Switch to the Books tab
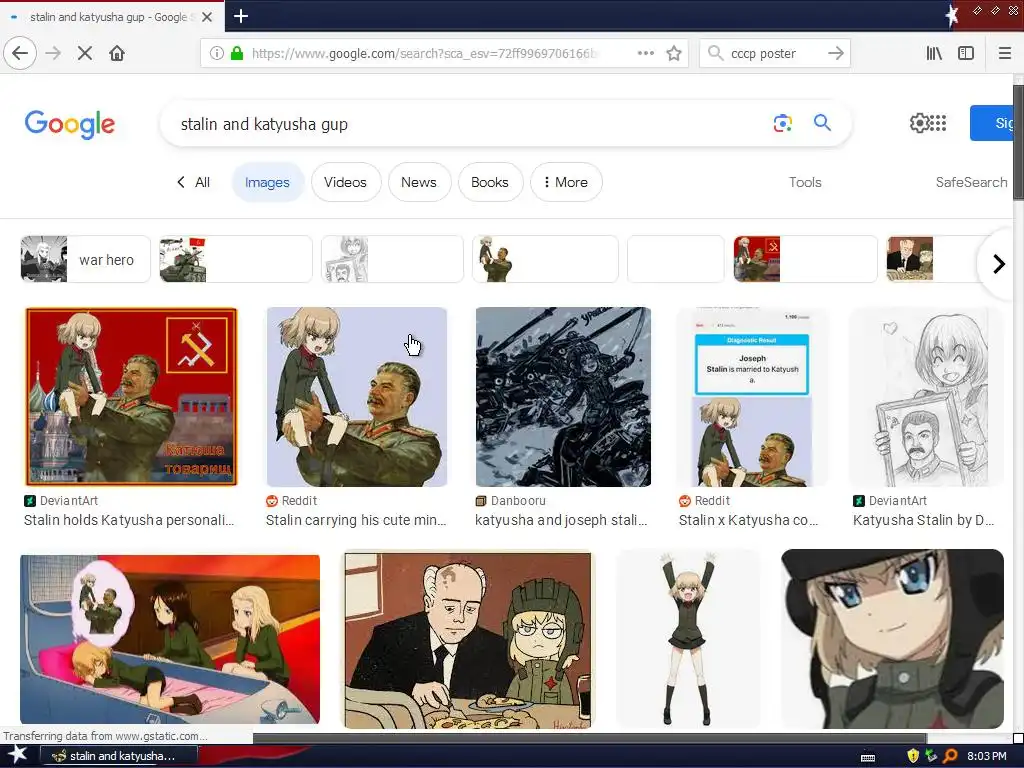Screen dimensions: 1024x768 click(x=490, y=182)
